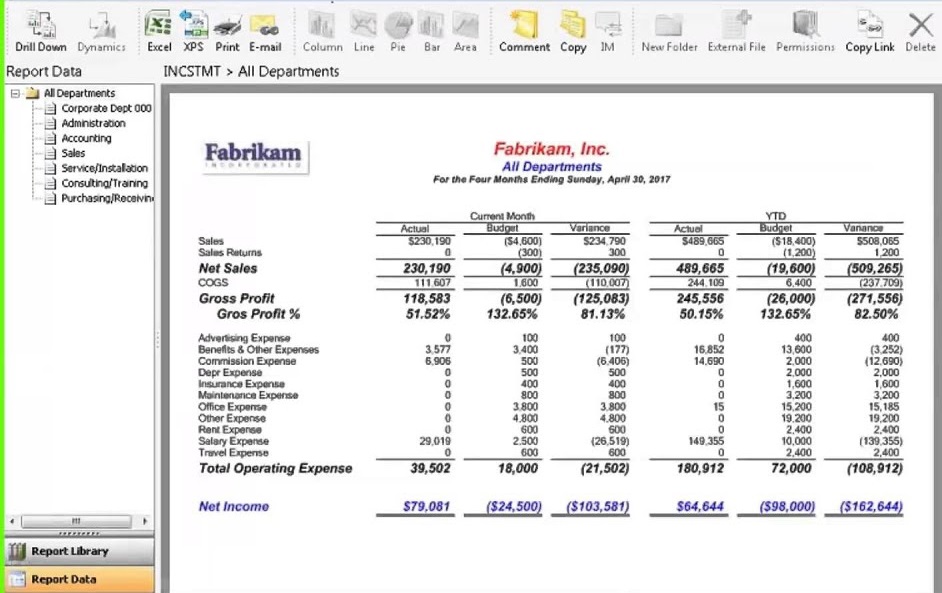Switch to the Report Library pane

79,551
